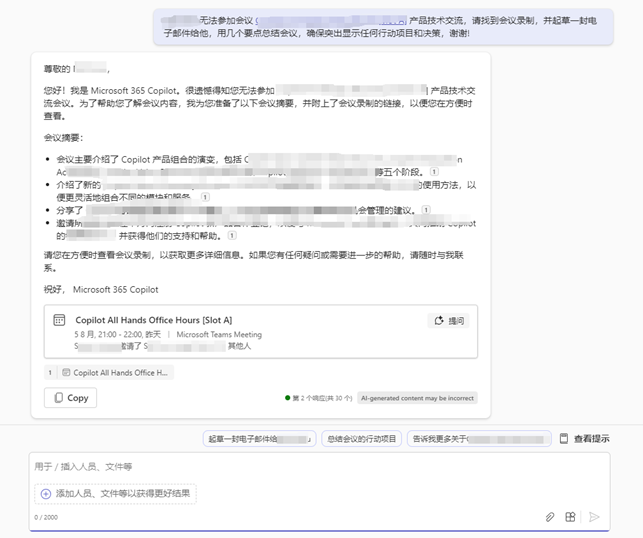Click the Microsoft Teams Meeting text on card
Image resolution: width=643 pixels, height=538 pixels.
tap(219, 335)
